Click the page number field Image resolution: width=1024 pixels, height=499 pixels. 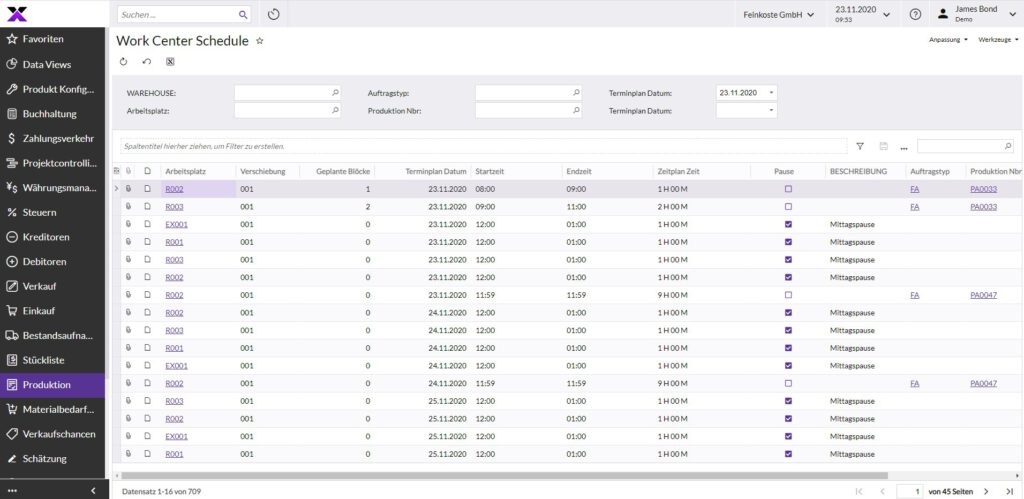click(910, 491)
